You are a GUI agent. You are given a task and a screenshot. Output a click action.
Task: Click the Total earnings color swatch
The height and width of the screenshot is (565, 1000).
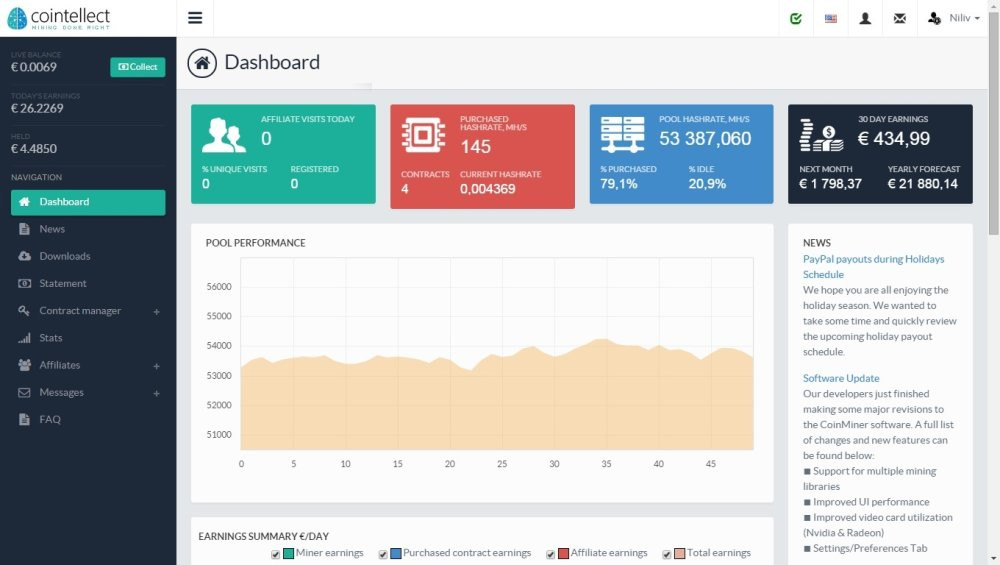click(679, 554)
